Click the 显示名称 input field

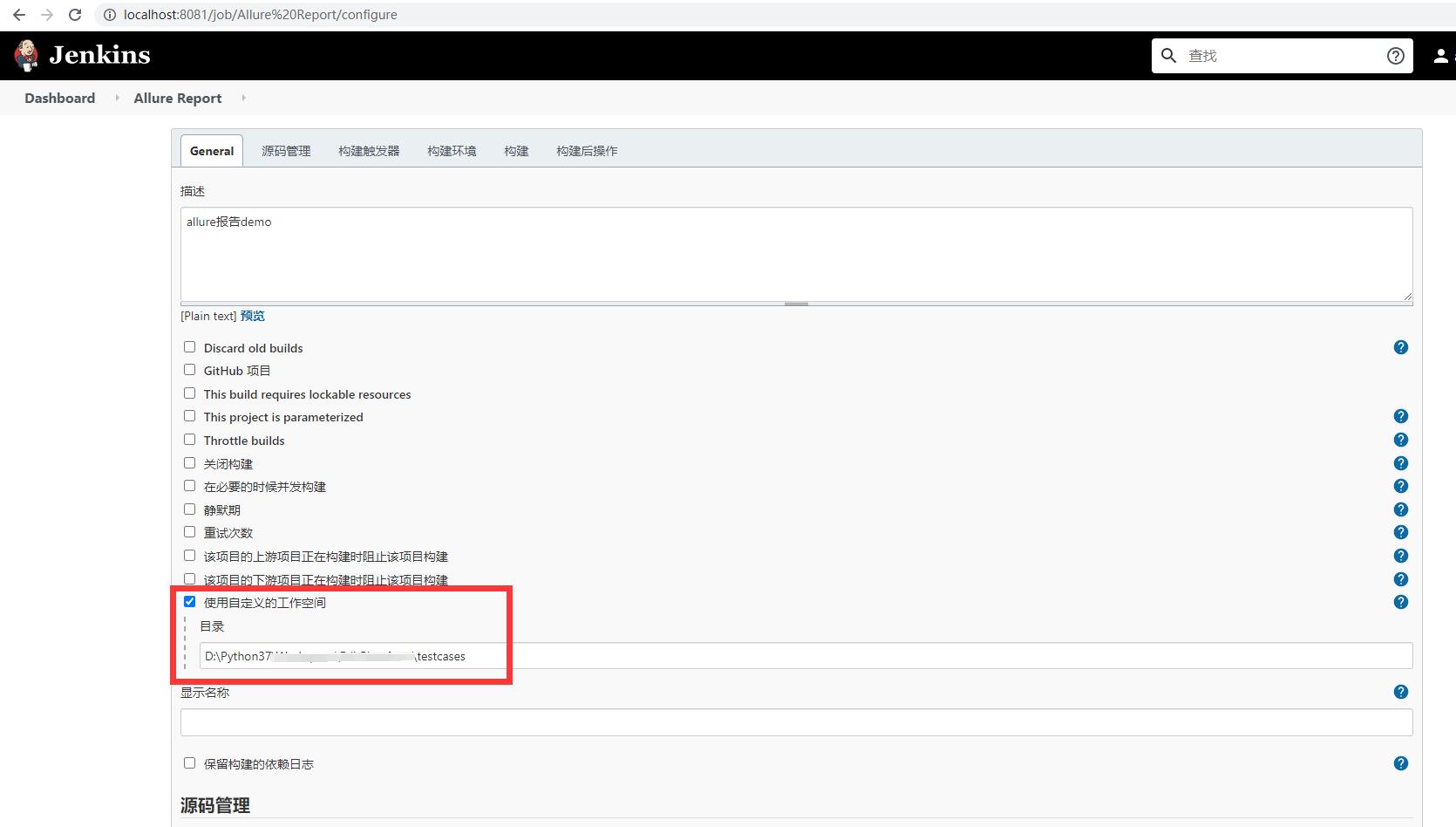pyautogui.click(x=796, y=722)
